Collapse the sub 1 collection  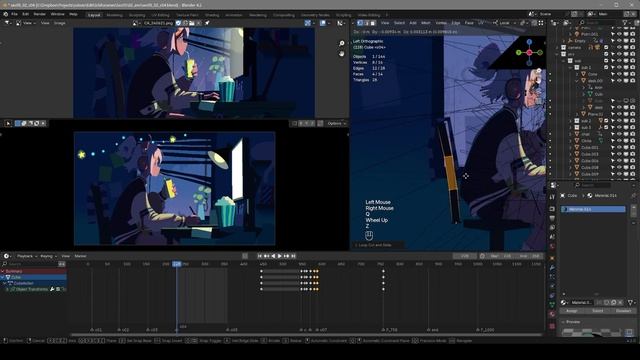pos(571,67)
